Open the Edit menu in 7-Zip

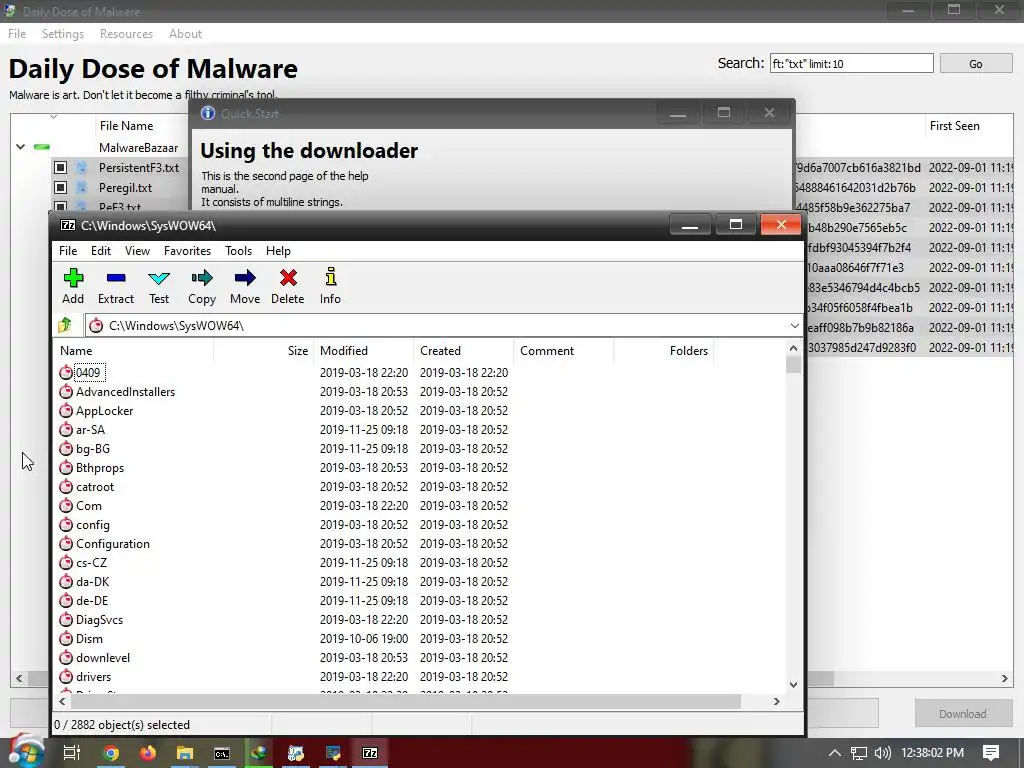point(101,251)
